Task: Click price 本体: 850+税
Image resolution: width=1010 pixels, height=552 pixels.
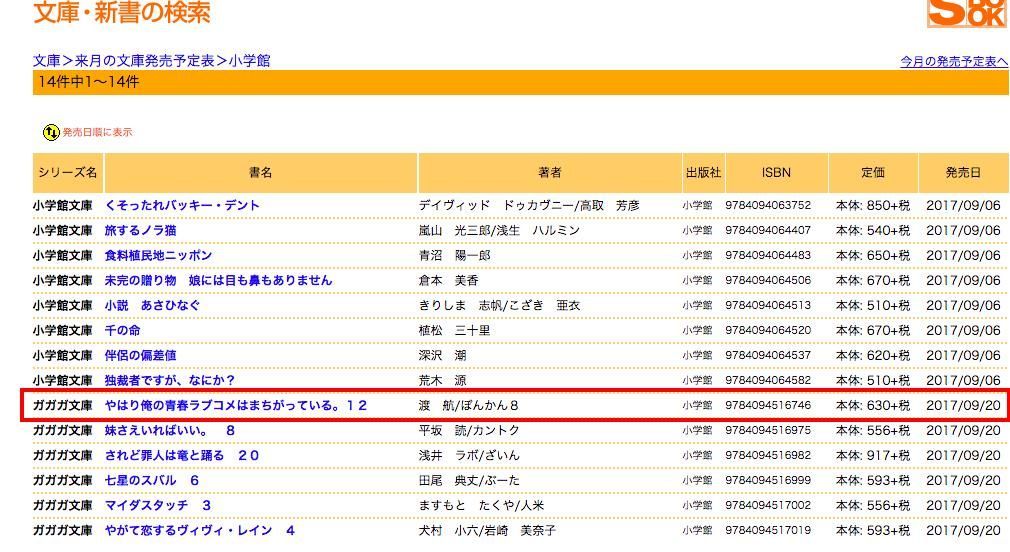Action: (x=873, y=205)
